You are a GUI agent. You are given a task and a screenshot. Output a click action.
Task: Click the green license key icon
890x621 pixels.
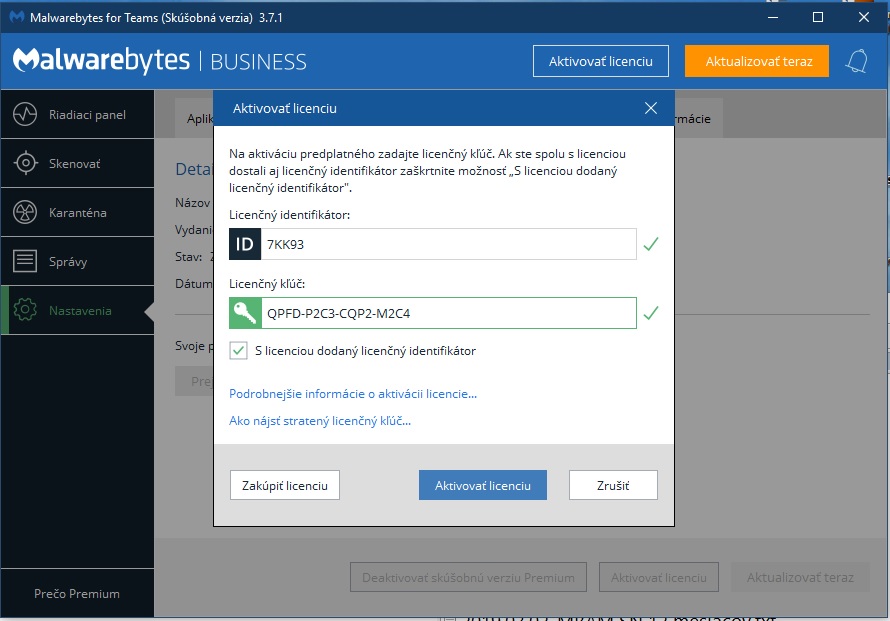point(245,313)
